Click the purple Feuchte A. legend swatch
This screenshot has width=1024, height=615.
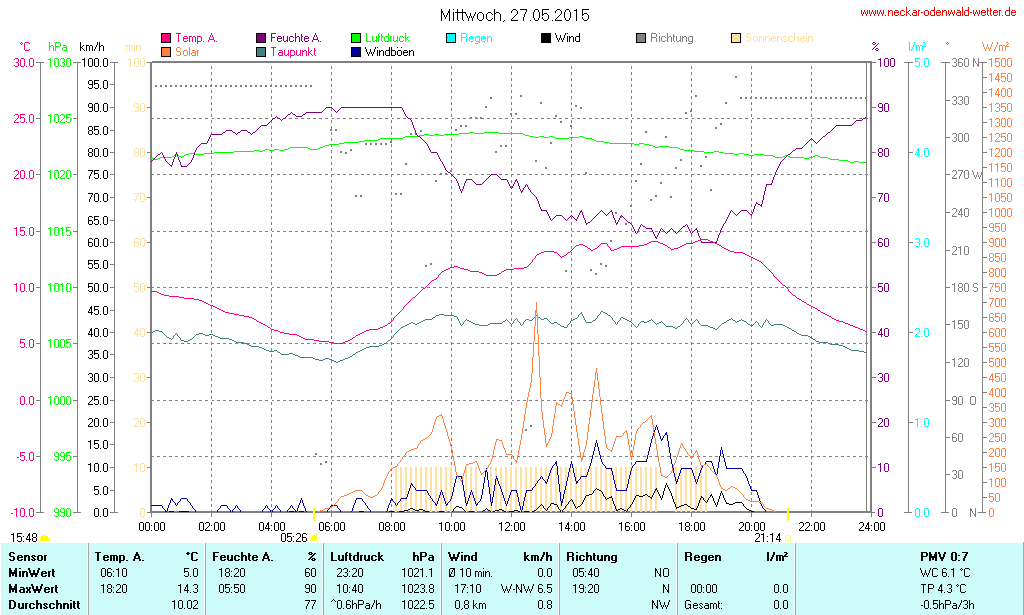click(262, 38)
